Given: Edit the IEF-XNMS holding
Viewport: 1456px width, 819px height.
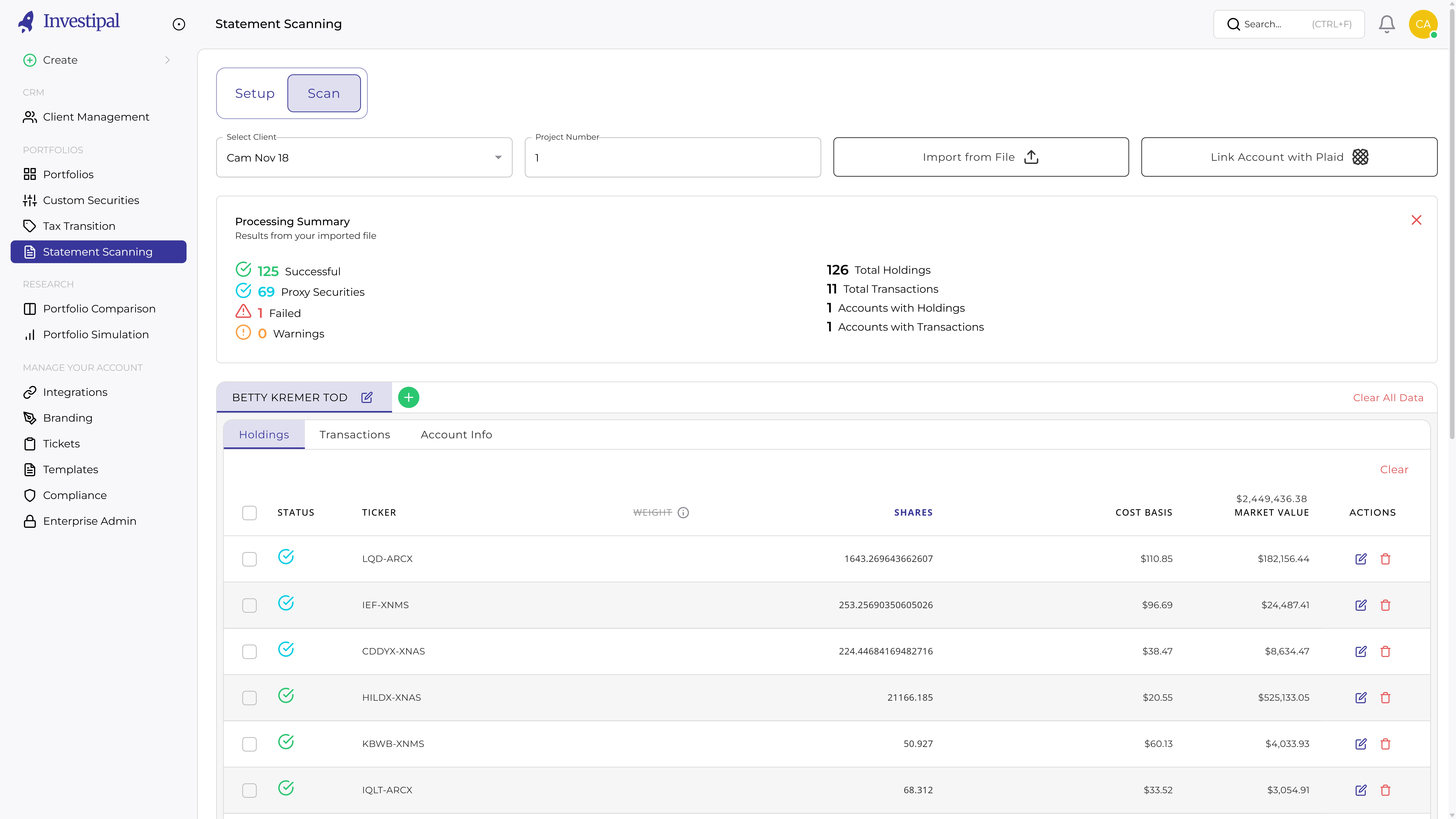Looking at the screenshot, I should (x=1361, y=605).
